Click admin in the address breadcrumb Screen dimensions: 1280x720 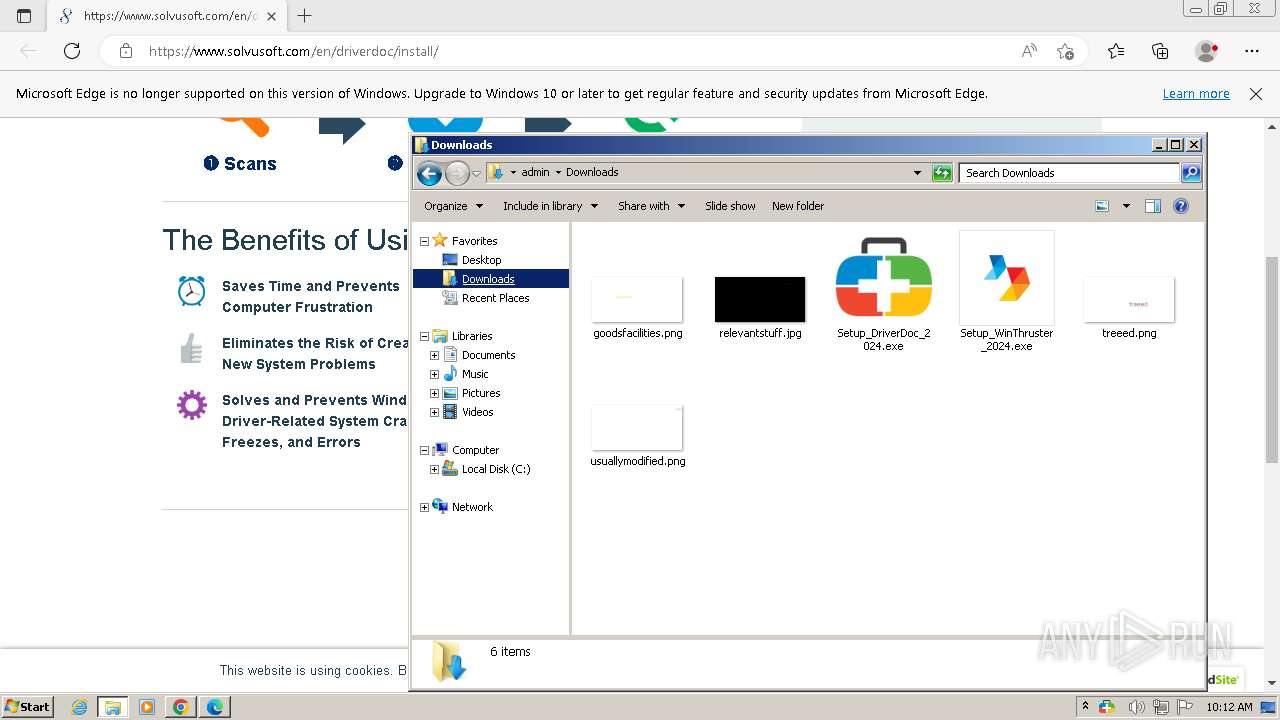pyautogui.click(x=535, y=173)
